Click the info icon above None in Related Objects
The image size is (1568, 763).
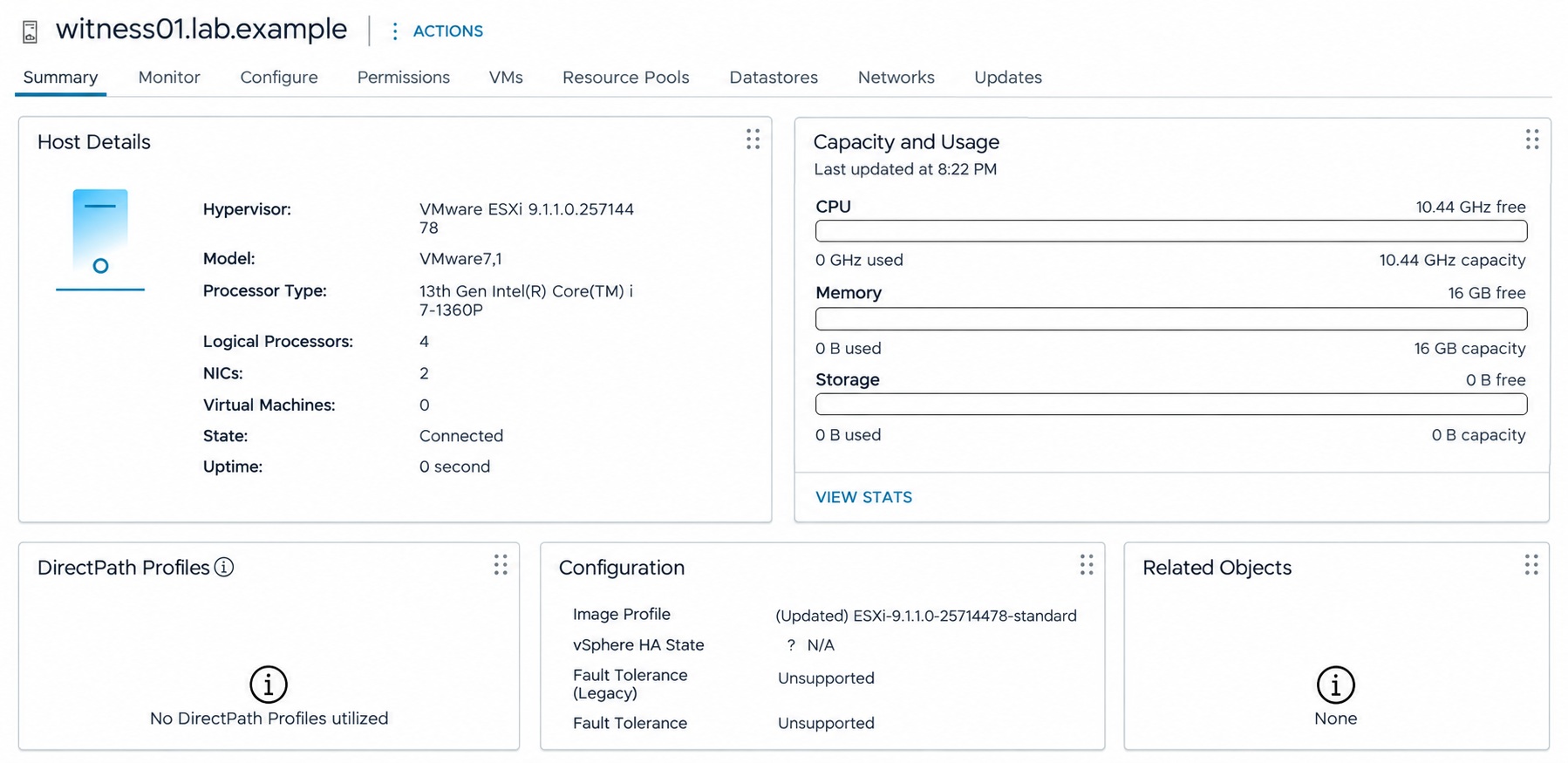(1335, 685)
